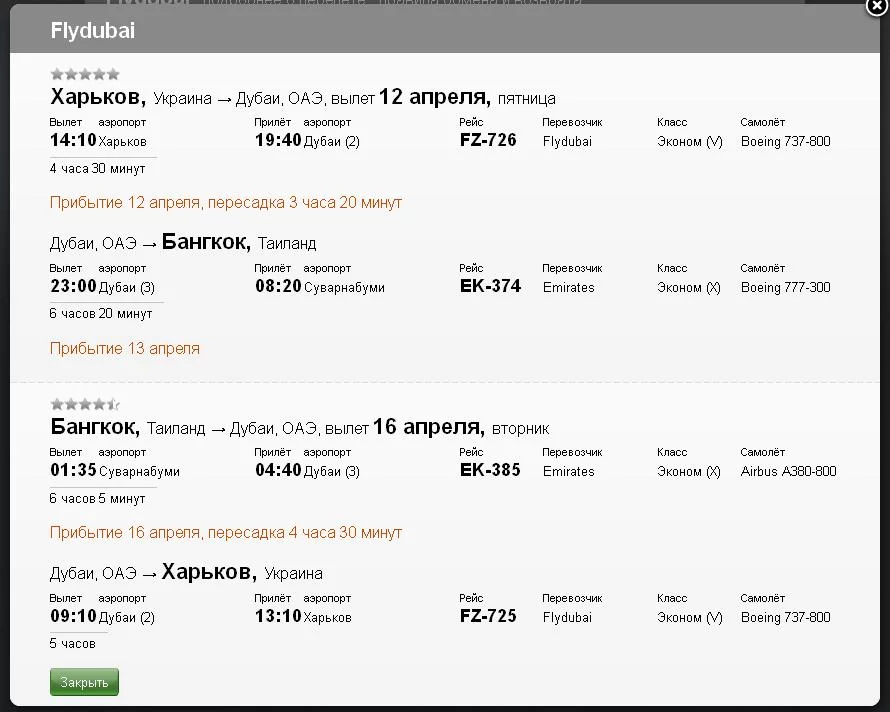Close the Flydubai popup with the X icon
890x712 pixels.
(877, 7)
